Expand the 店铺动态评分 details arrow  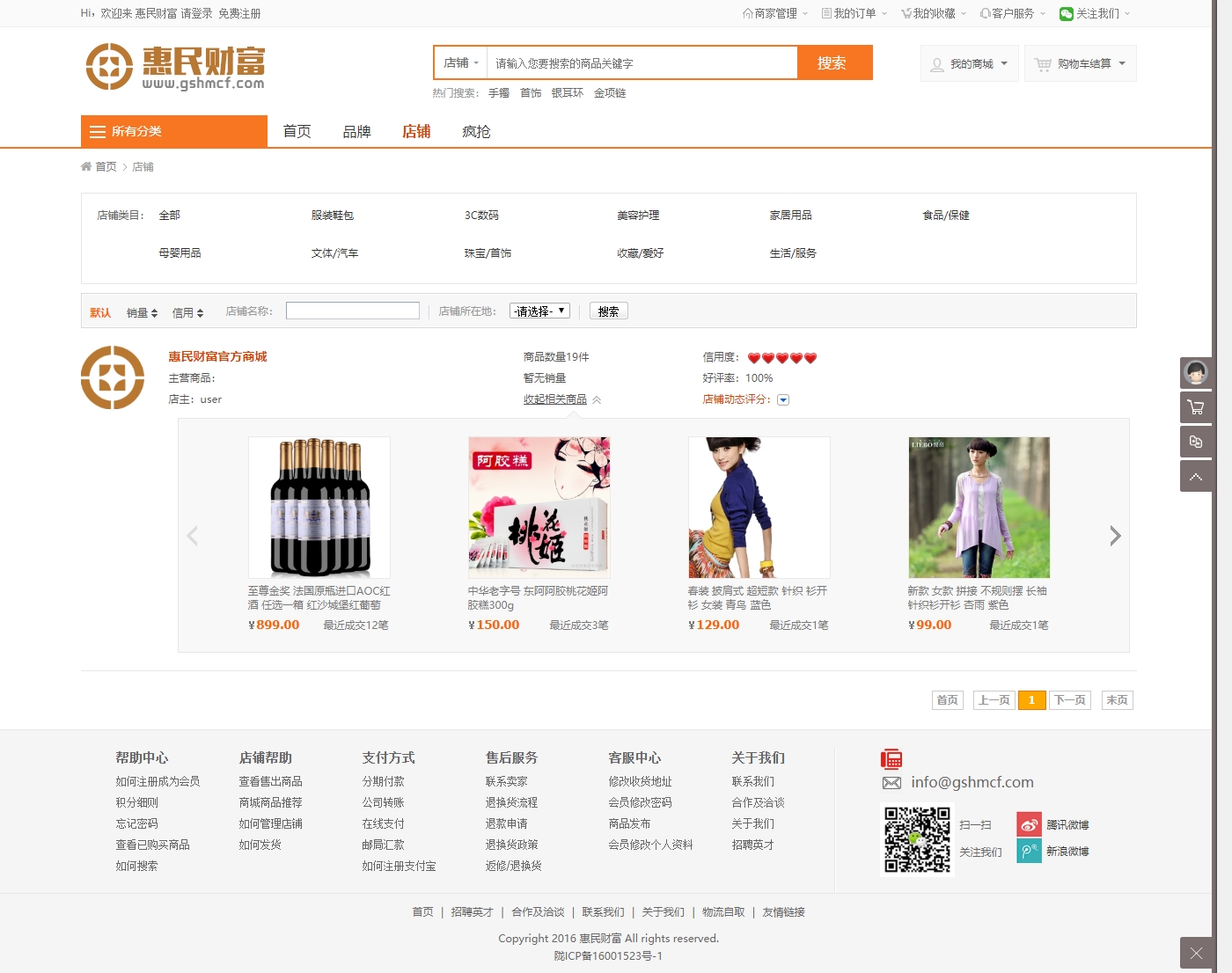coord(783,399)
